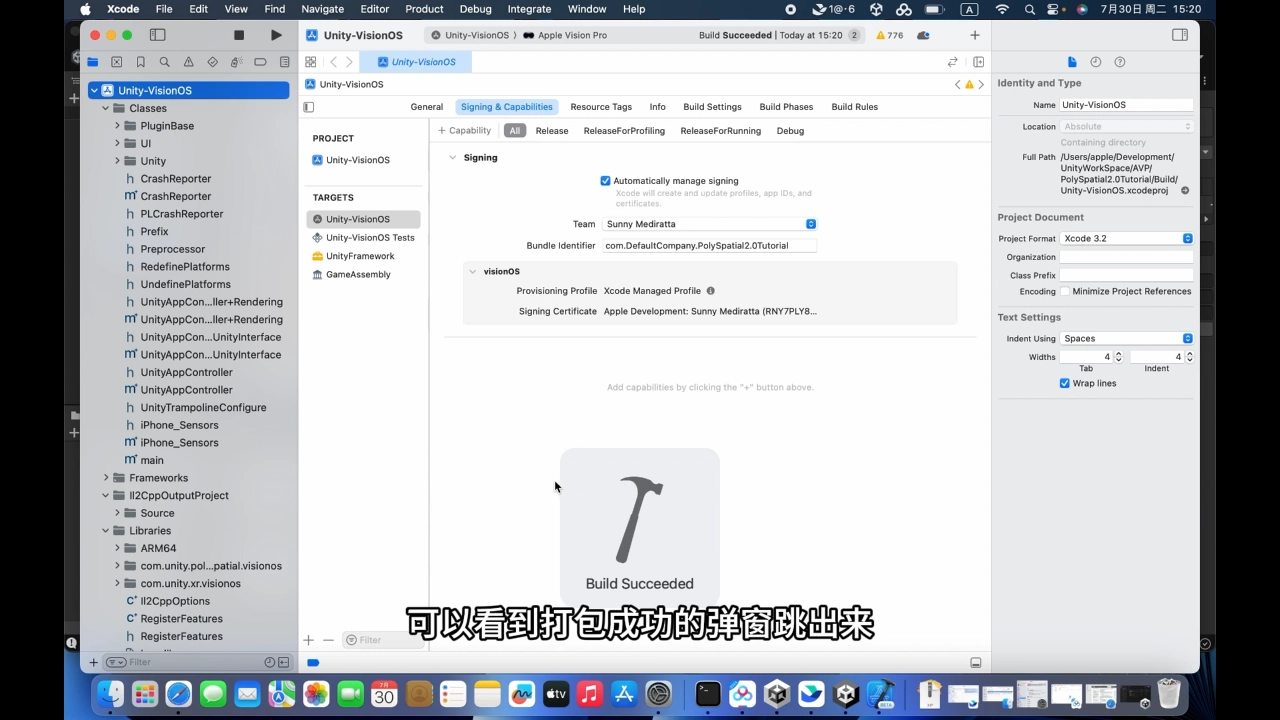Open the Debug navigator spray icon
The width and height of the screenshot is (1280, 720).
237,62
